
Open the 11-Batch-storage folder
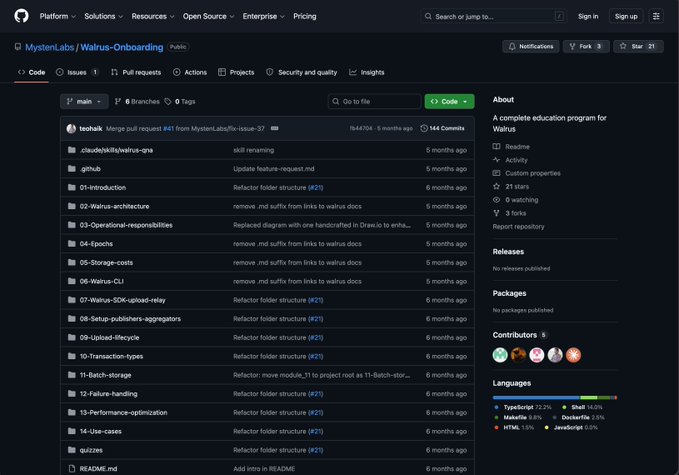click(x=105, y=375)
